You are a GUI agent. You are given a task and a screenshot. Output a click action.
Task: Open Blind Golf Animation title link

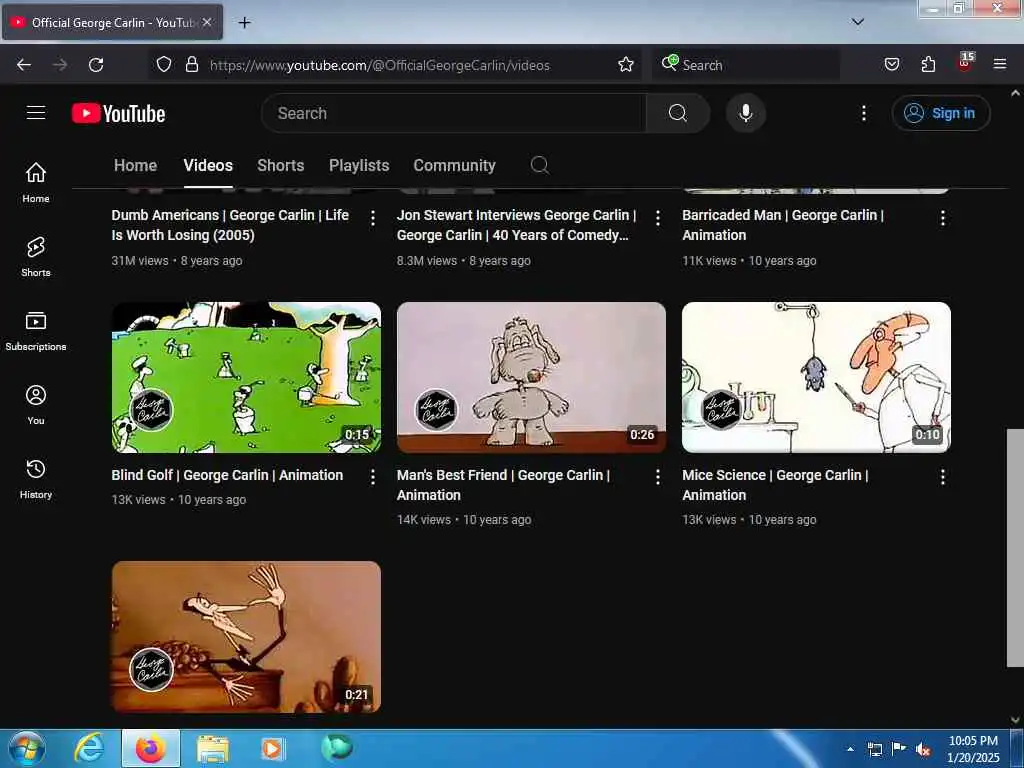pyautogui.click(x=227, y=475)
